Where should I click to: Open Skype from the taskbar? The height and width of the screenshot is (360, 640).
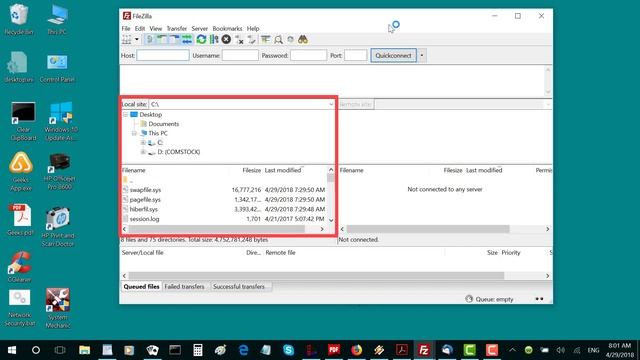point(289,350)
